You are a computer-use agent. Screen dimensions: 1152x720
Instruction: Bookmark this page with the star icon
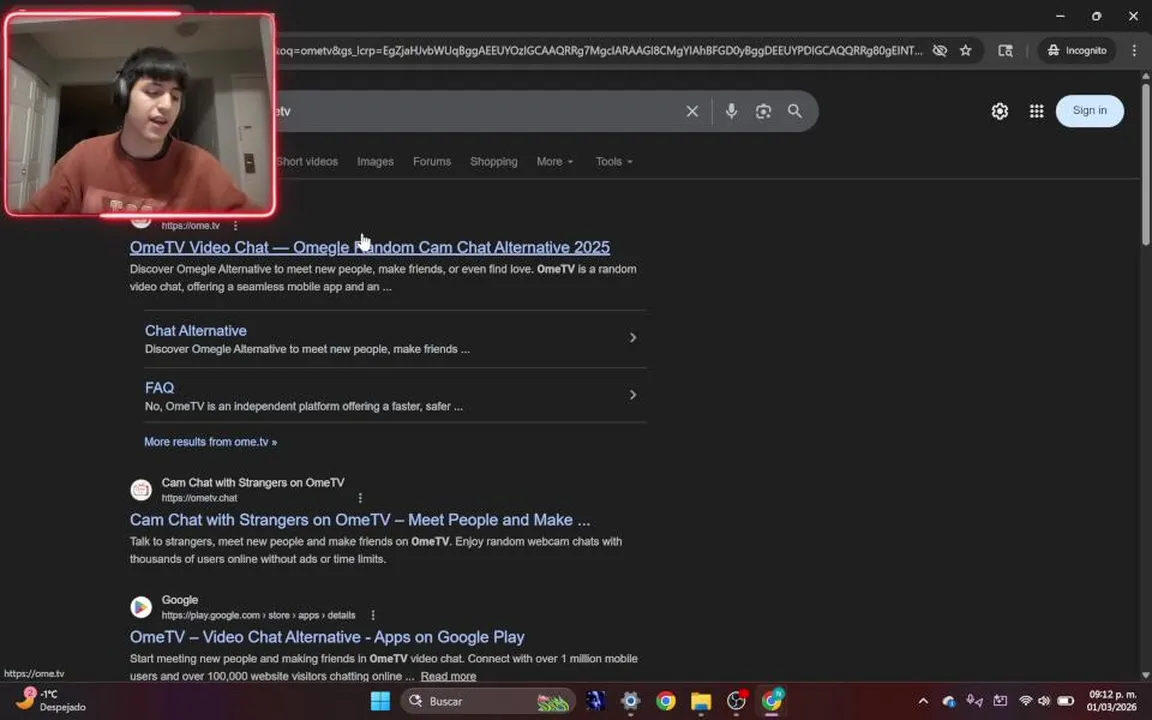(x=965, y=51)
